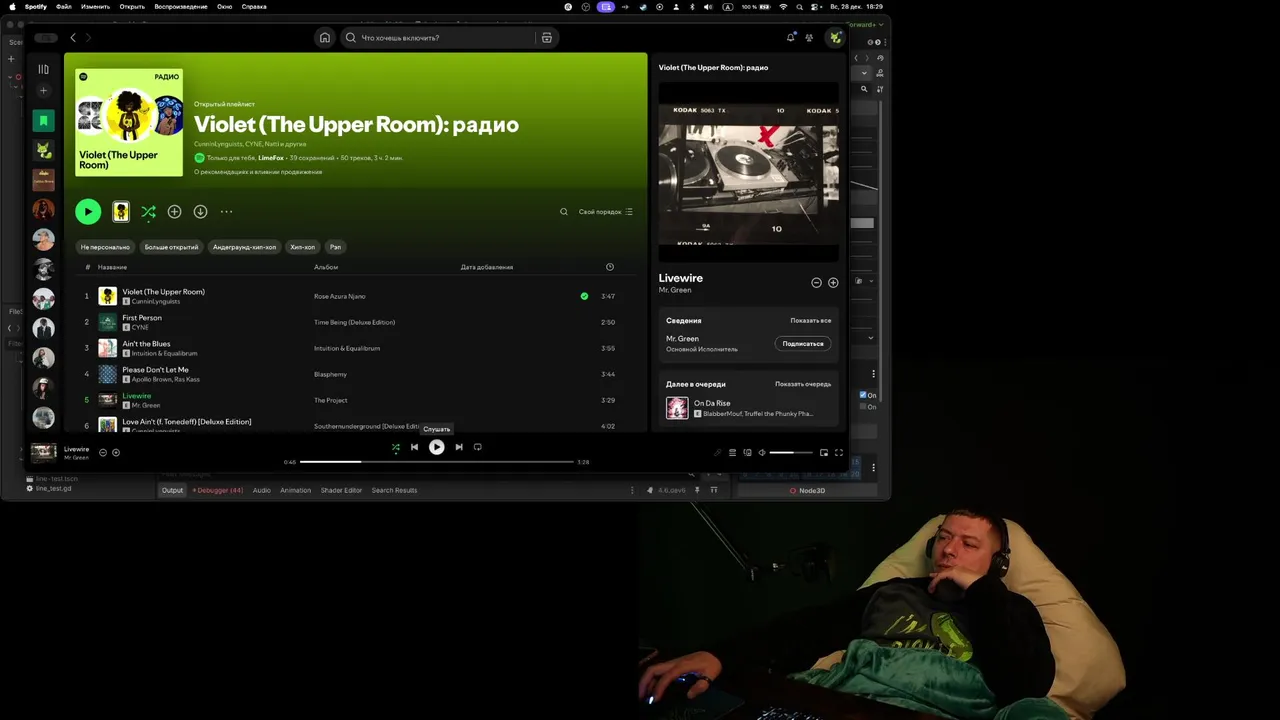1280x720 pixels.
Task: Open the queue icon in player bar
Action: point(732,453)
